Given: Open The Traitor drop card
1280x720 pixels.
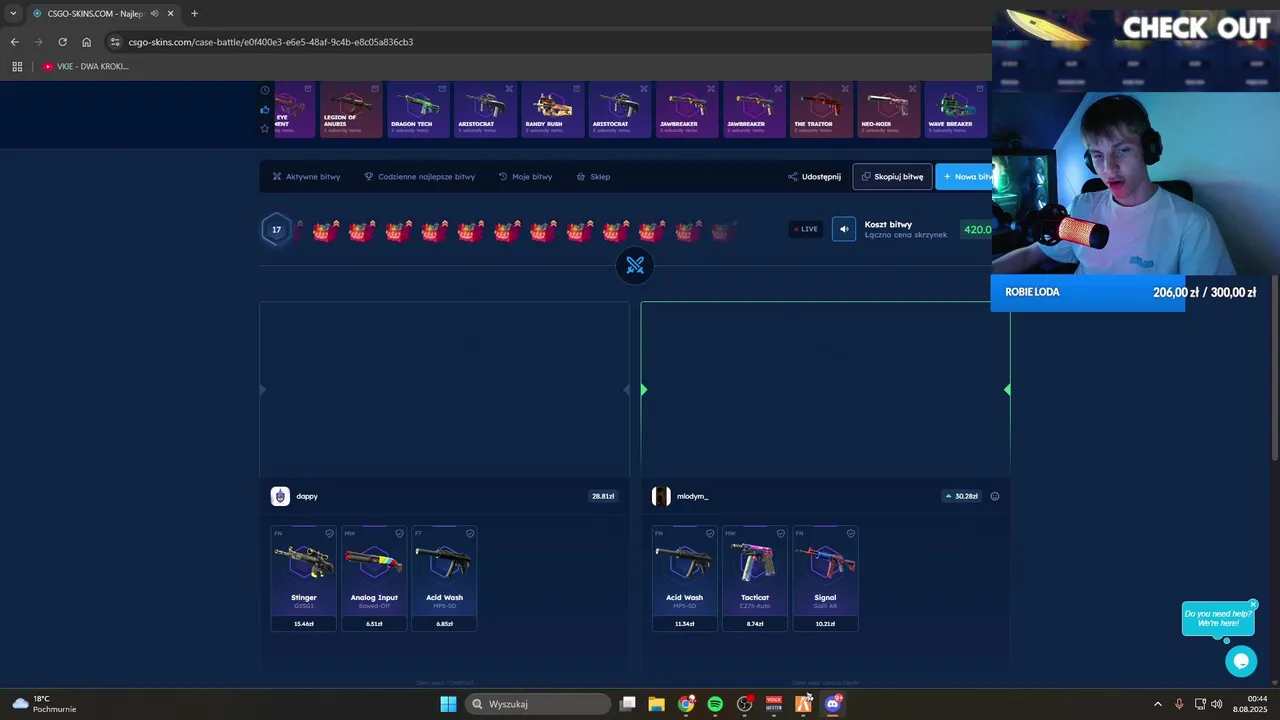Looking at the screenshot, I should pyautogui.click(x=821, y=110).
